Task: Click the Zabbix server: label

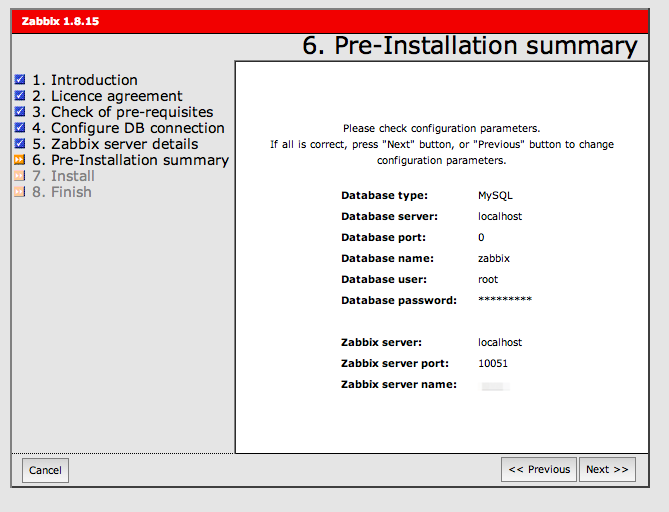Action: click(x=381, y=342)
